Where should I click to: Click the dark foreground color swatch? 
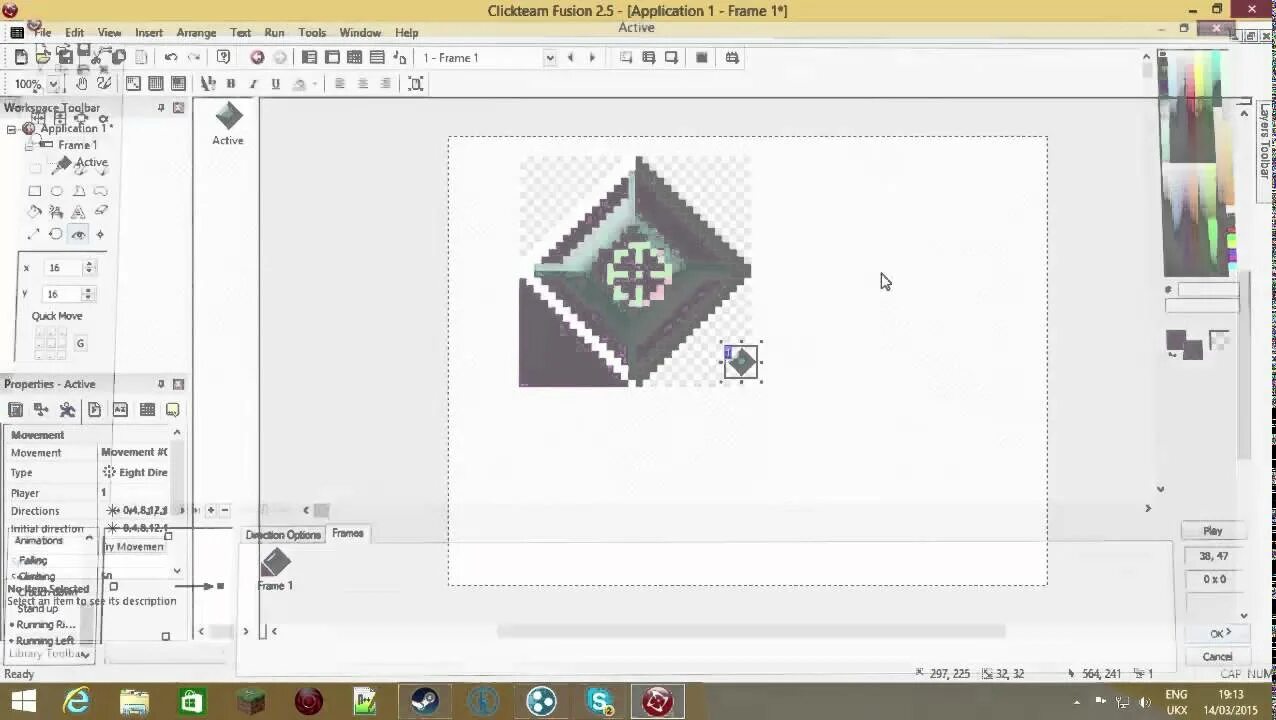click(x=1176, y=341)
